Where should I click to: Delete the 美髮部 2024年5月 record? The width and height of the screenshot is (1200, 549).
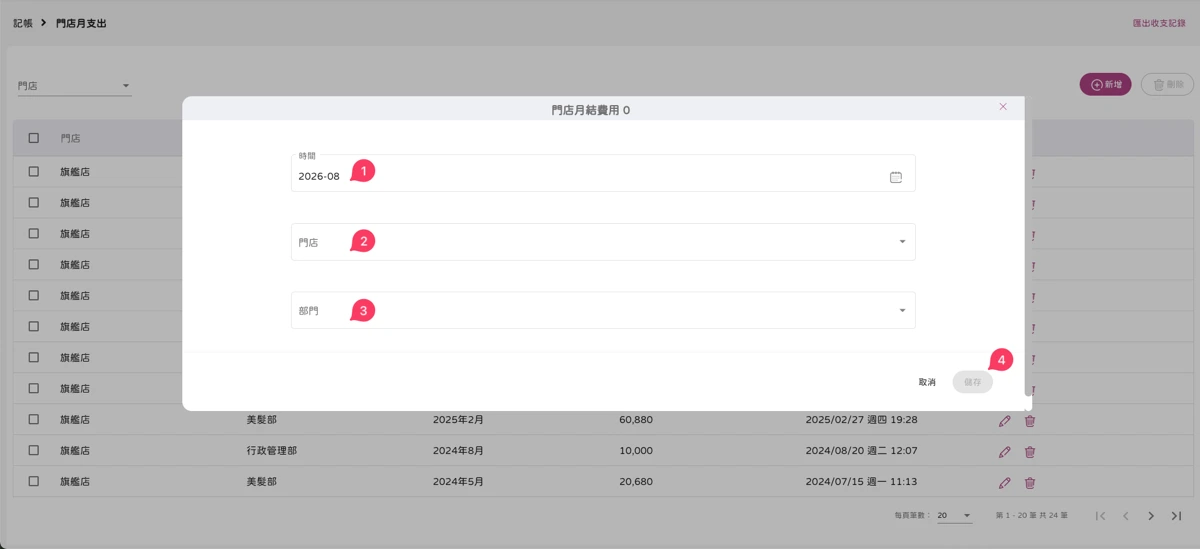point(1030,483)
